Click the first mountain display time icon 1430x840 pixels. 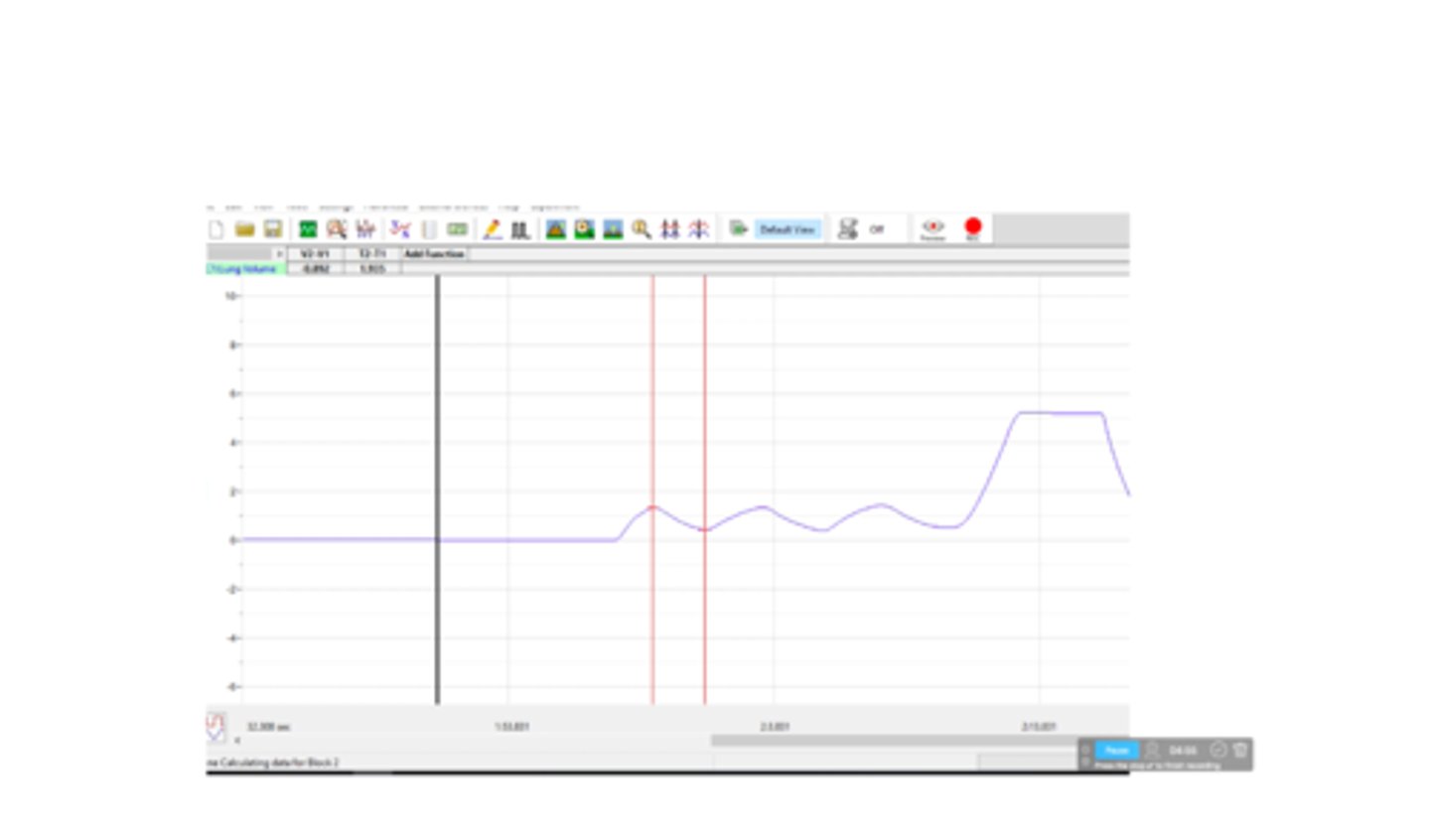coord(555,229)
